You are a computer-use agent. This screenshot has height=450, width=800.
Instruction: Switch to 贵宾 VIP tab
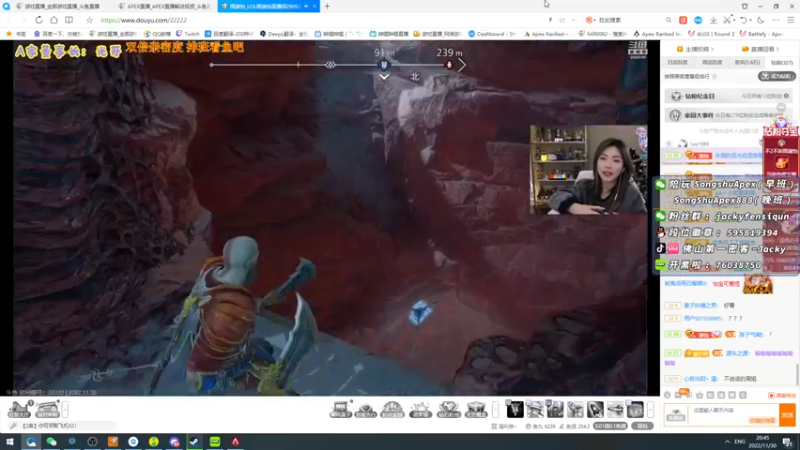click(747, 62)
